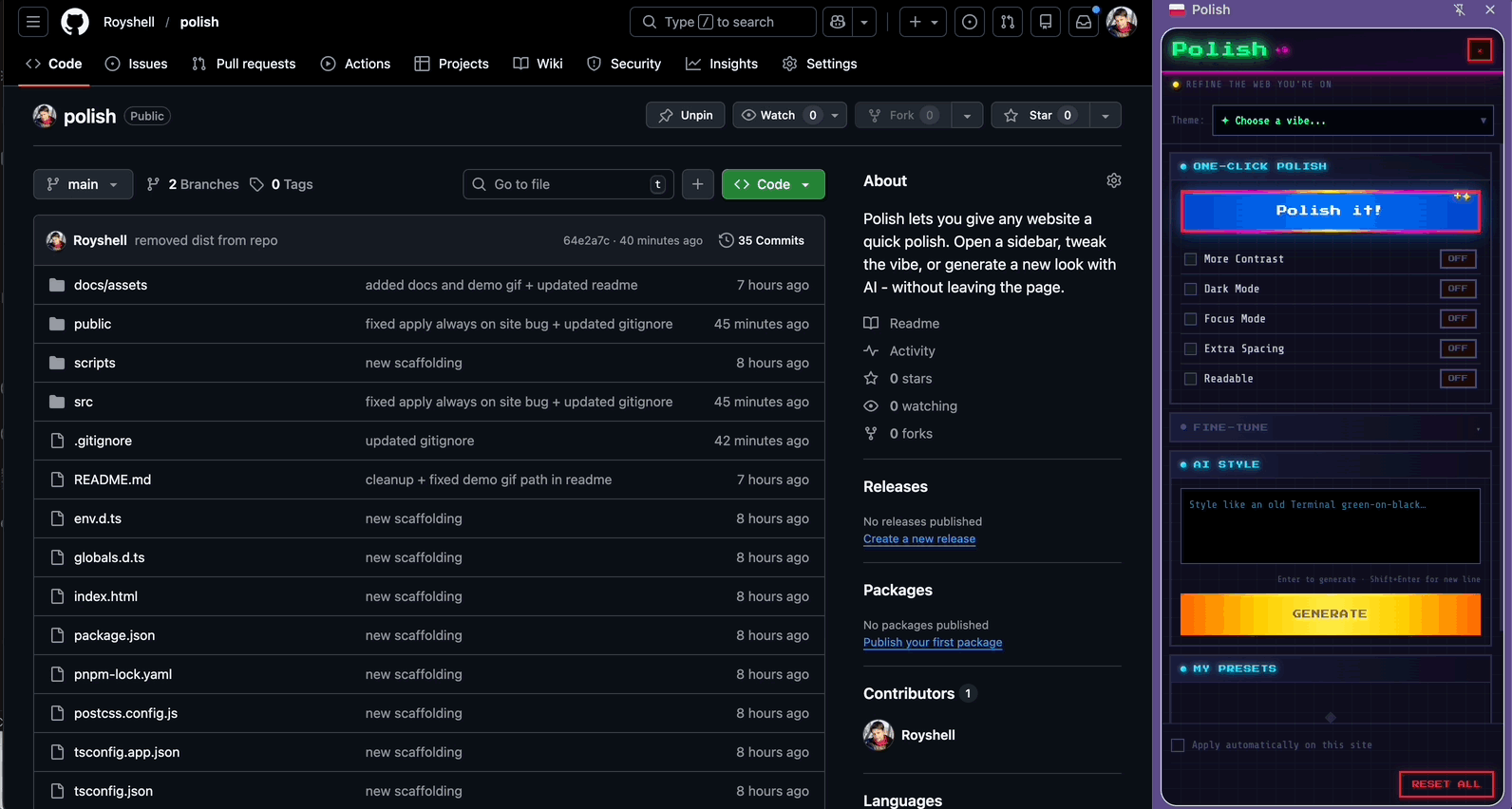This screenshot has width=1512, height=809.
Task: Edit repository About details via gear icon
Action: pyautogui.click(x=1114, y=180)
